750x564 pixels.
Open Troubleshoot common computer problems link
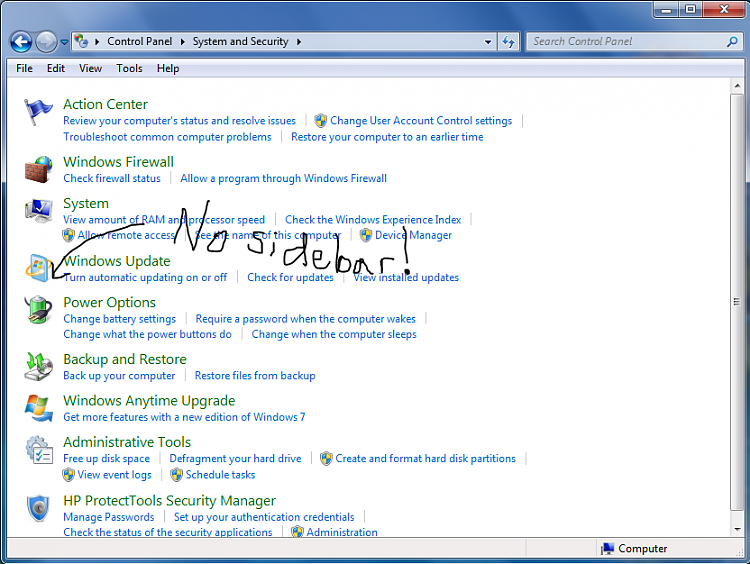click(167, 137)
